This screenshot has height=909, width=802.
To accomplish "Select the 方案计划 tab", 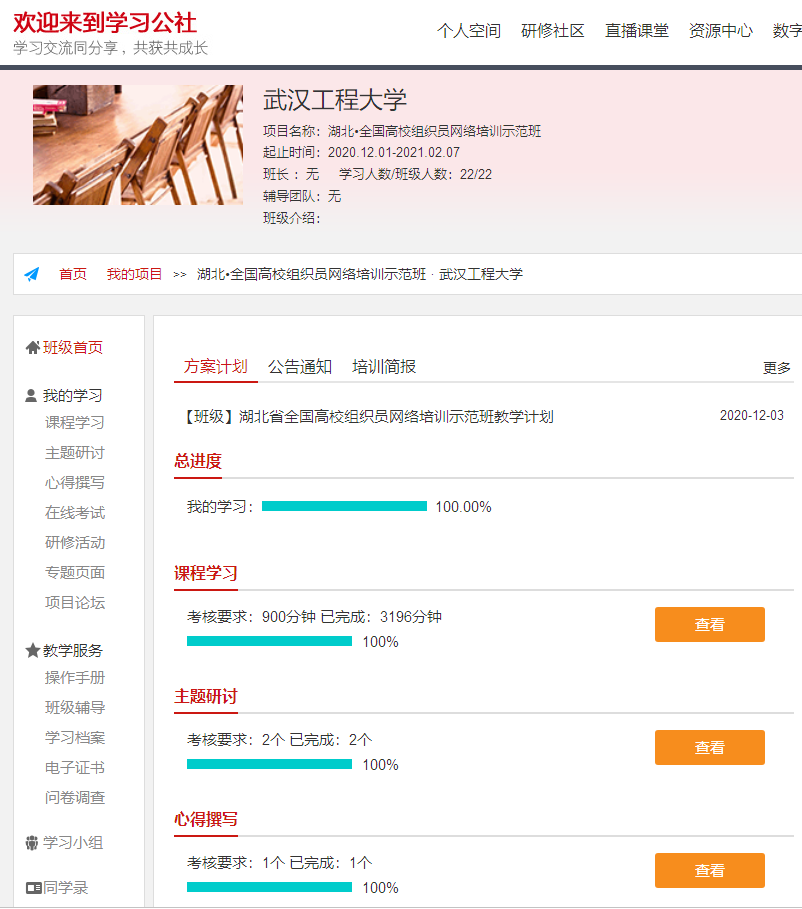I will pos(215,367).
